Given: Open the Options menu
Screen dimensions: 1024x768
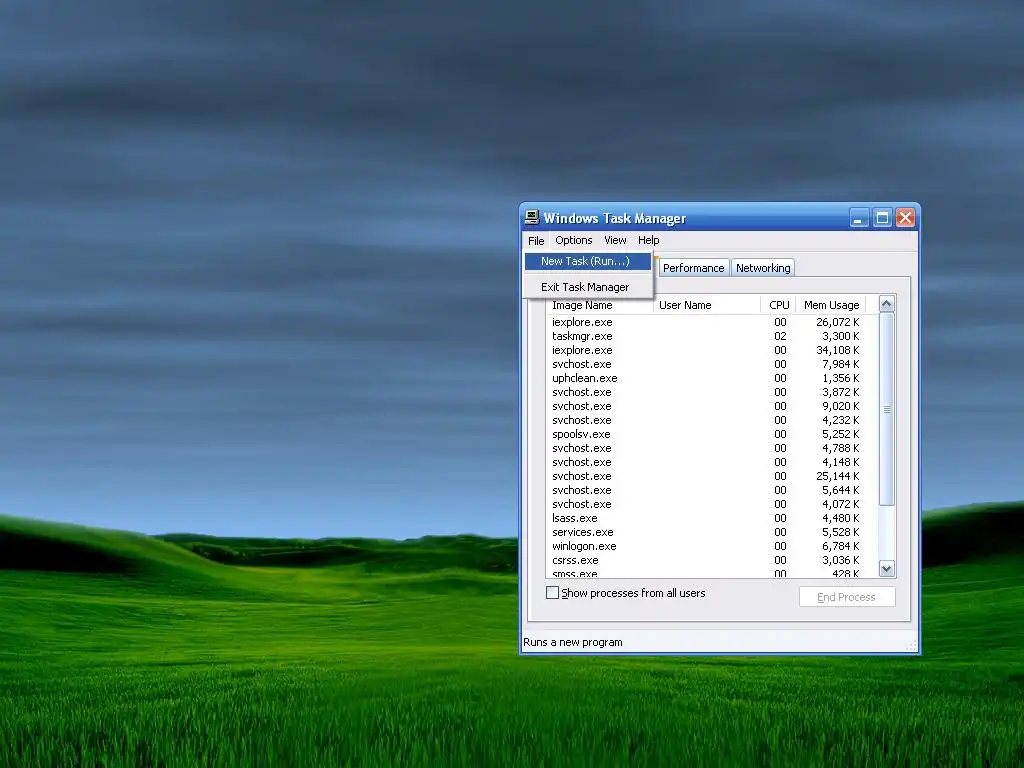Looking at the screenshot, I should [x=573, y=240].
